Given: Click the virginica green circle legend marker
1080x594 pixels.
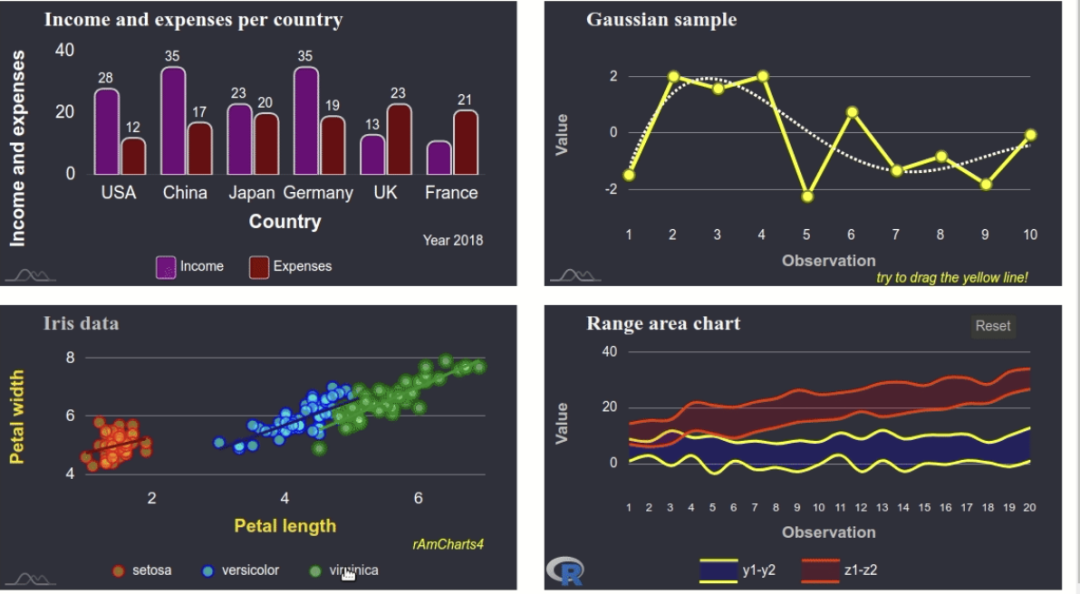Looking at the screenshot, I should (316, 571).
